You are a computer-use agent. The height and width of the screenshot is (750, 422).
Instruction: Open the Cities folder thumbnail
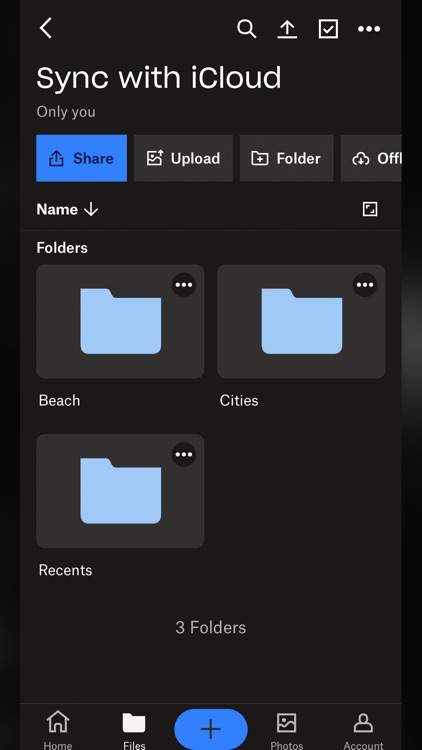301,321
